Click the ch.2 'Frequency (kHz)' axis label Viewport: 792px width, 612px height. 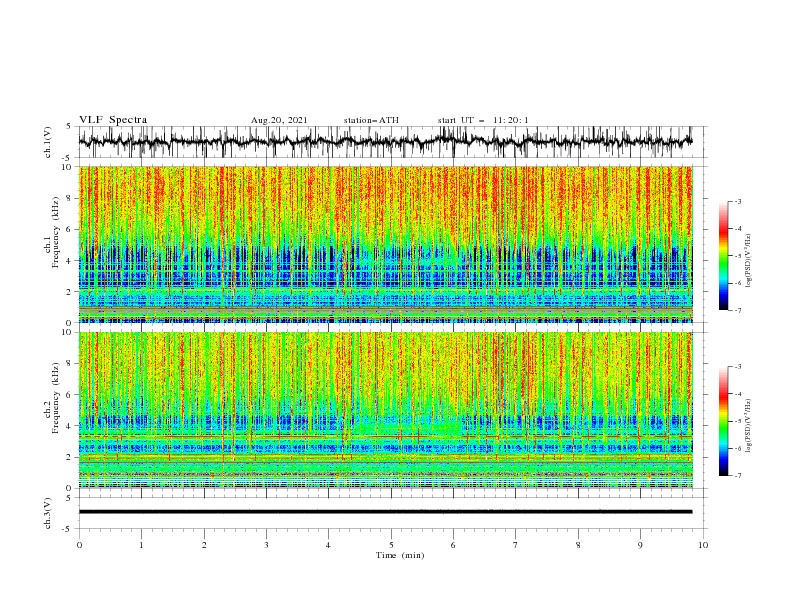click(56, 398)
